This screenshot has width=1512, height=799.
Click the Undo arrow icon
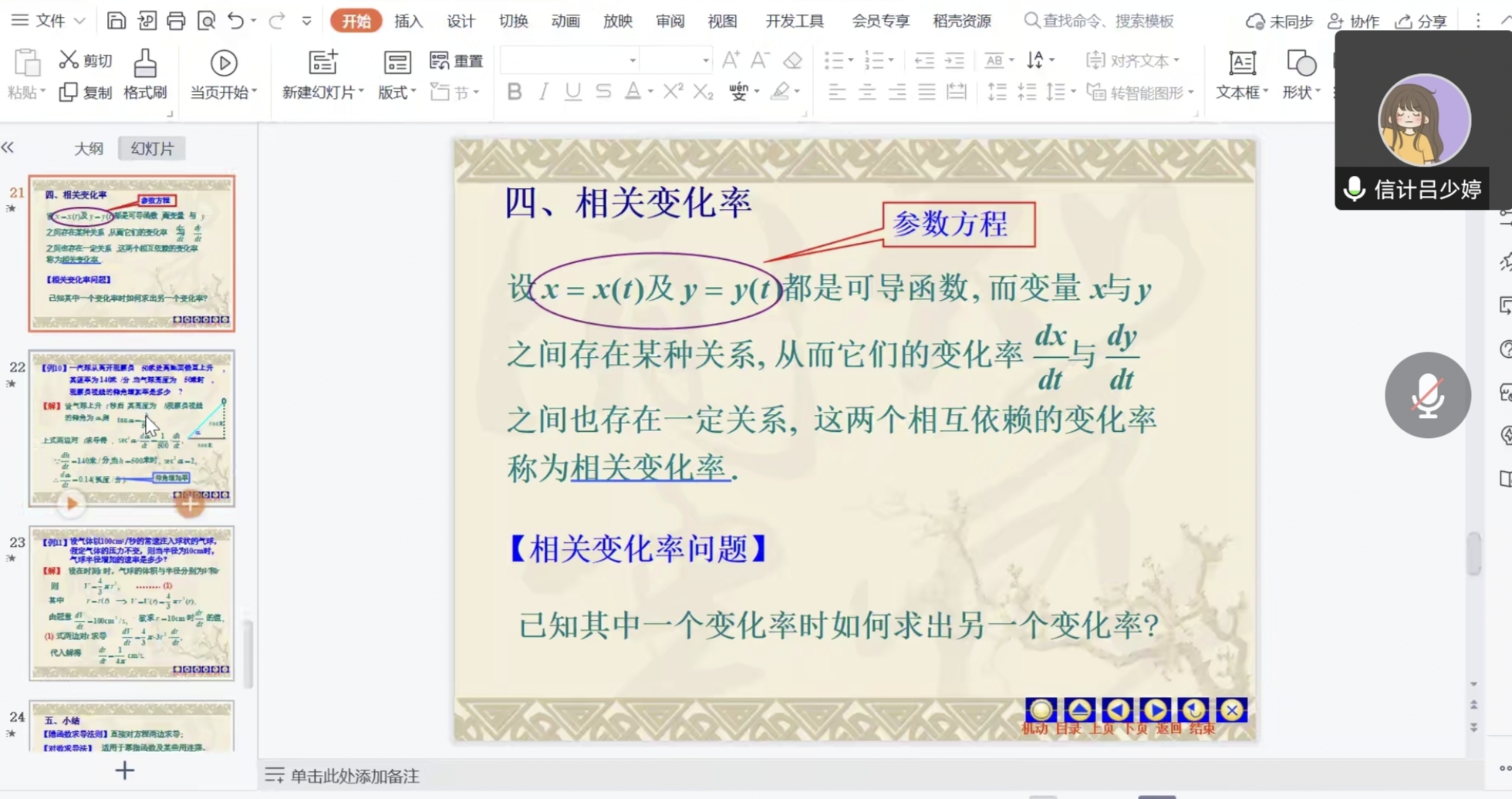coord(235,21)
